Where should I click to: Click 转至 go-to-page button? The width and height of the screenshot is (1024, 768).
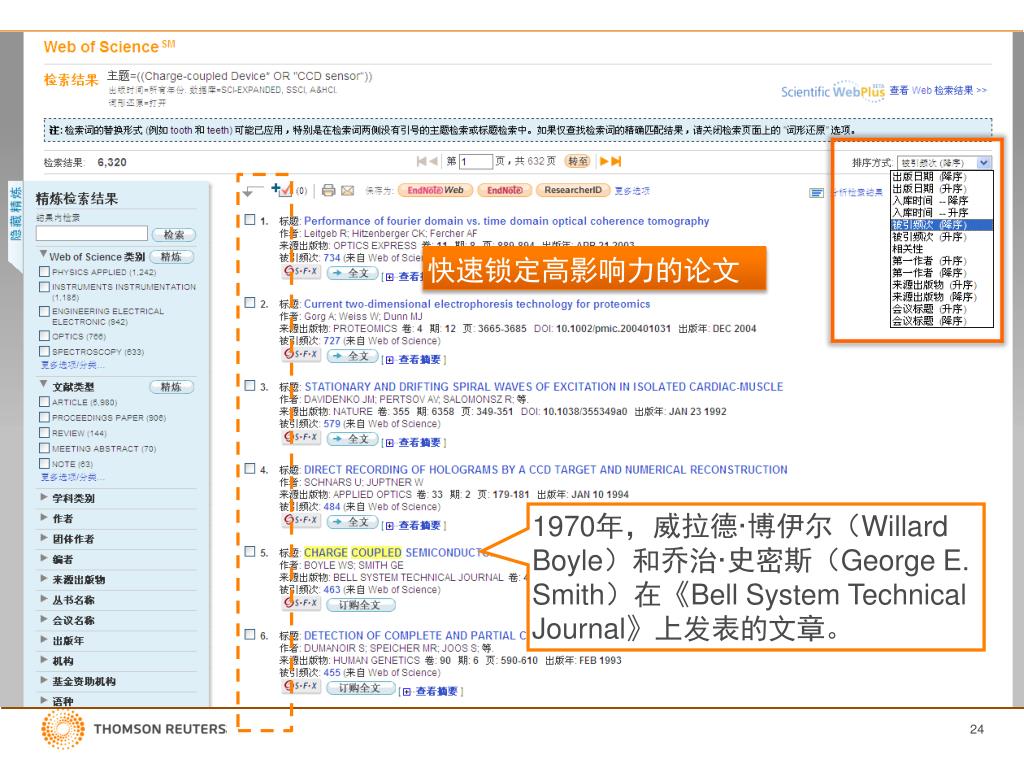click(577, 161)
